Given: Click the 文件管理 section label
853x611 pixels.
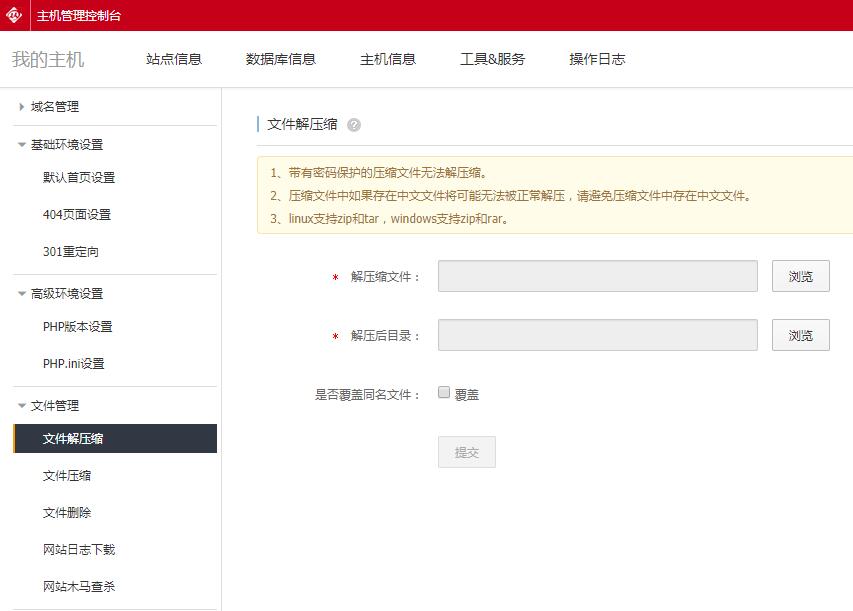Looking at the screenshot, I should (55, 406).
